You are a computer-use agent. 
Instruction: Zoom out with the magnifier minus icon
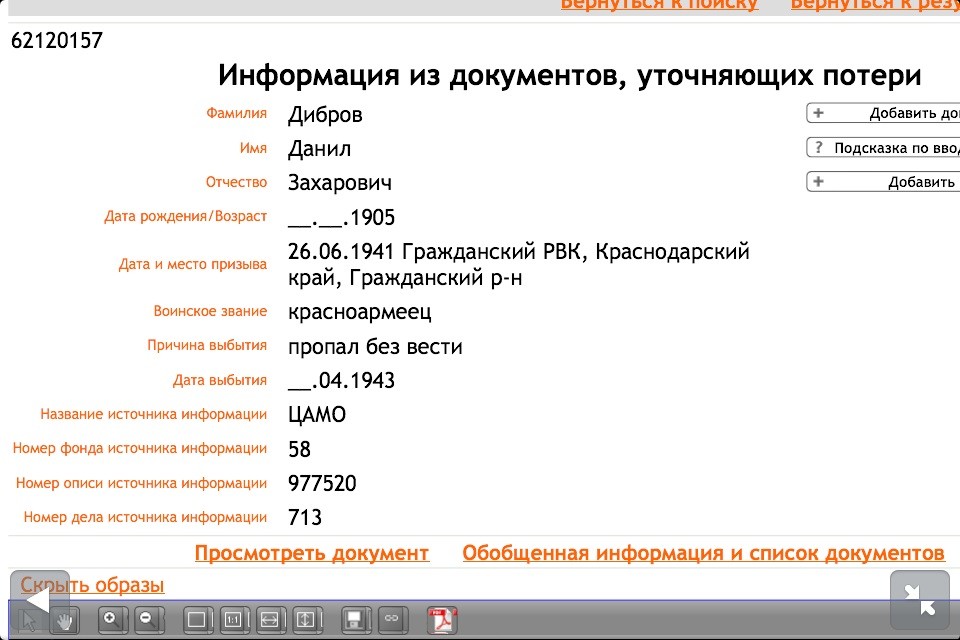[149, 620]
